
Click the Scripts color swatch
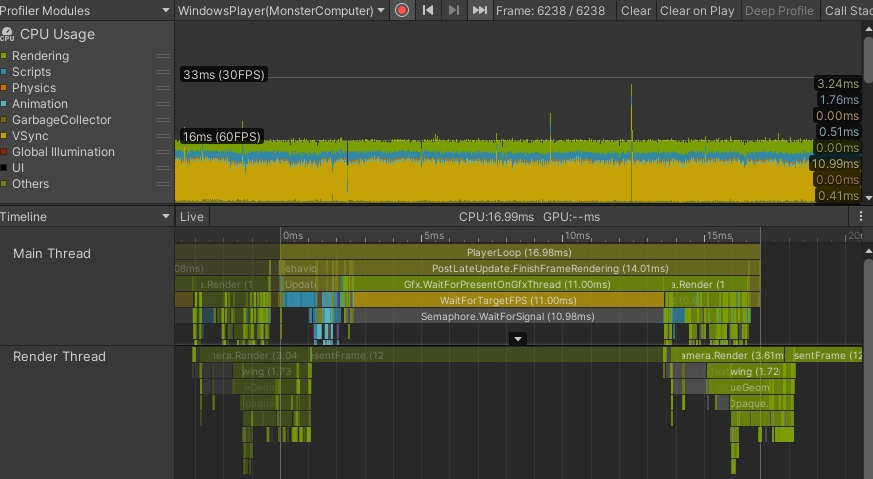[5, 72]
